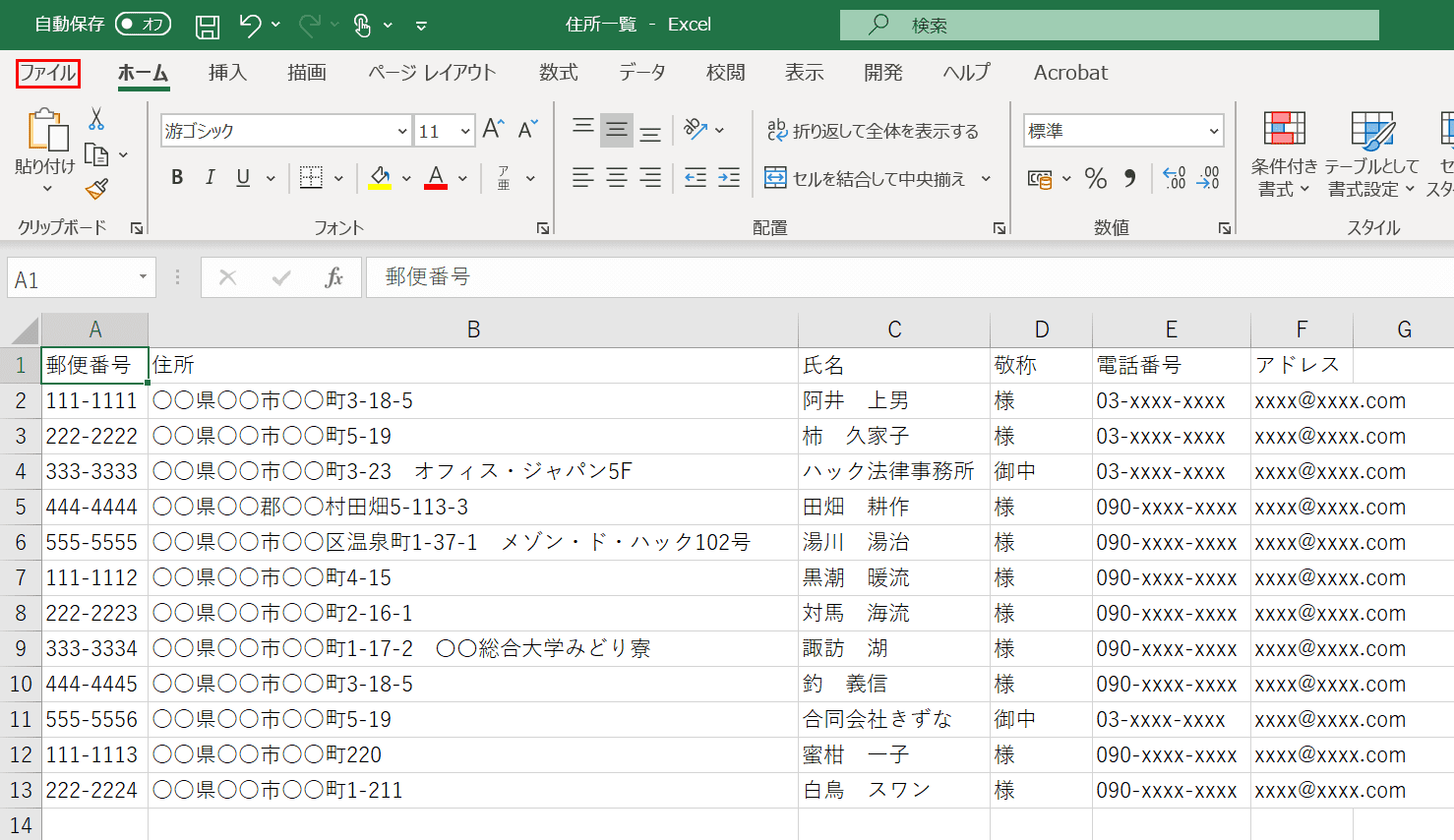
Task: Click the Paste clipboard icon
Action: (x=46, y=131)
